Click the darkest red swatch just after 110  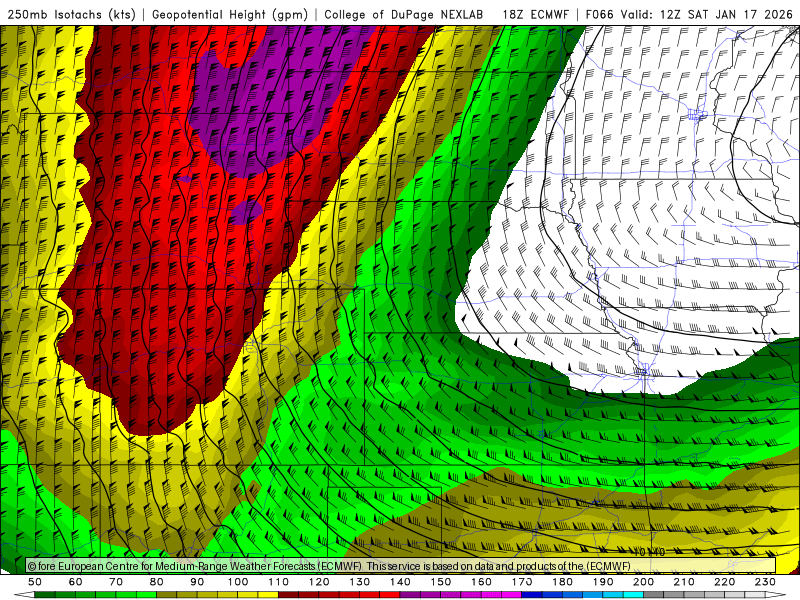pyautogui.click(x=288, y=595)
